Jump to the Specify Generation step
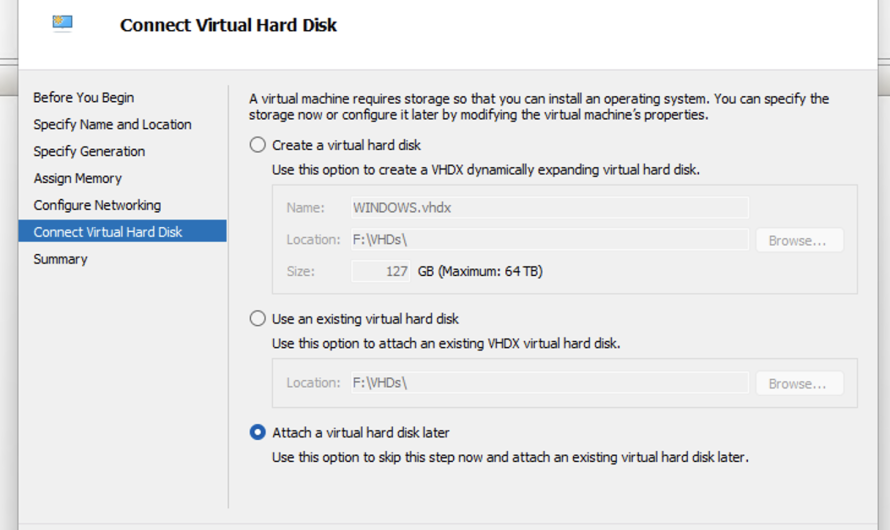 click(89, 151)
